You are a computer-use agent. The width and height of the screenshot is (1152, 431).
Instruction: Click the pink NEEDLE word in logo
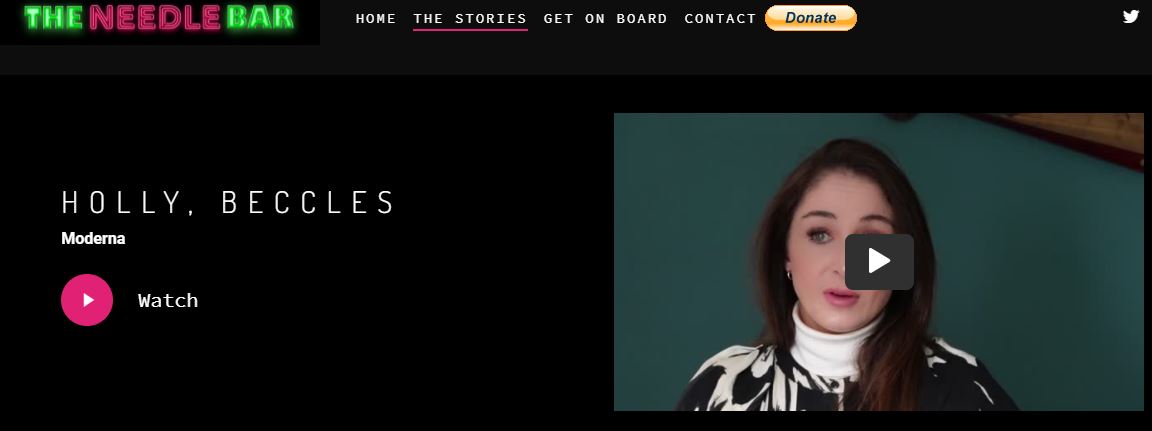pyautogui.click(x=155, y=18)
